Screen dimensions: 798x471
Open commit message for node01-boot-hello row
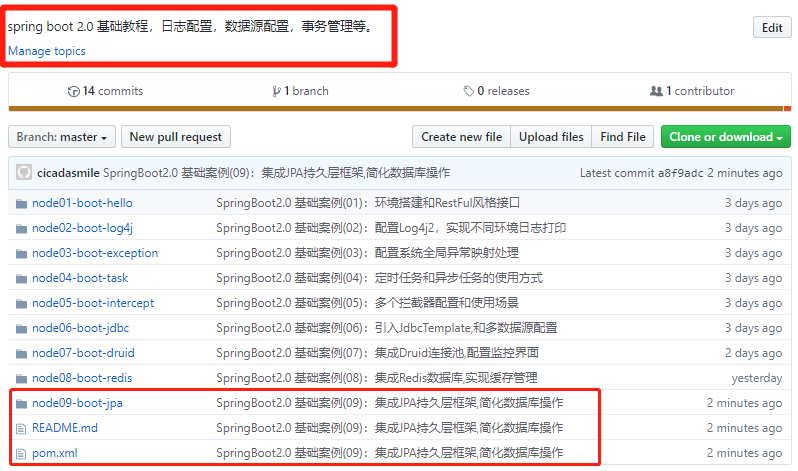(x=368, y=203)
